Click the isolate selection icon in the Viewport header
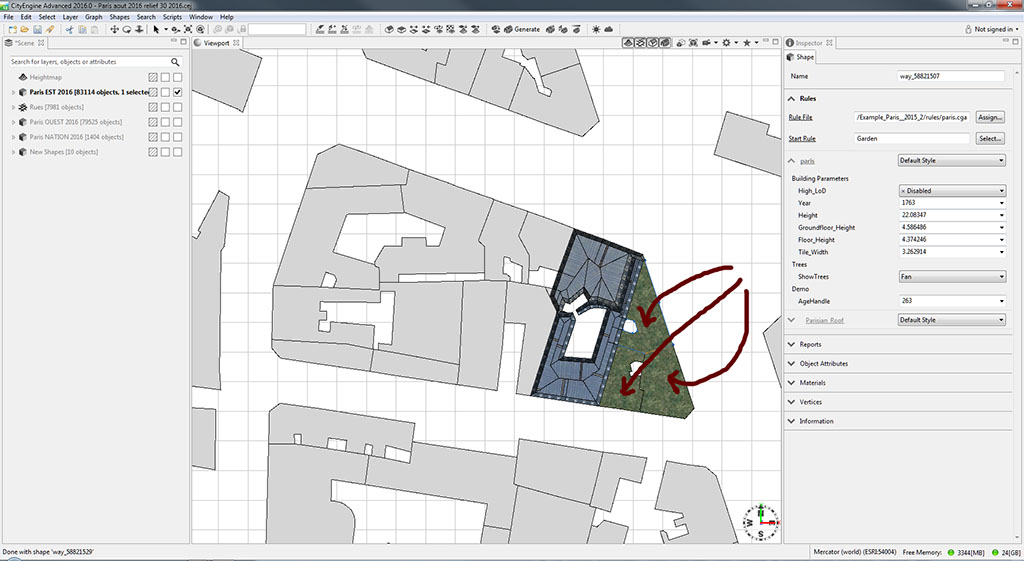This screenshot has width=1024, height=561. (681, 42)
